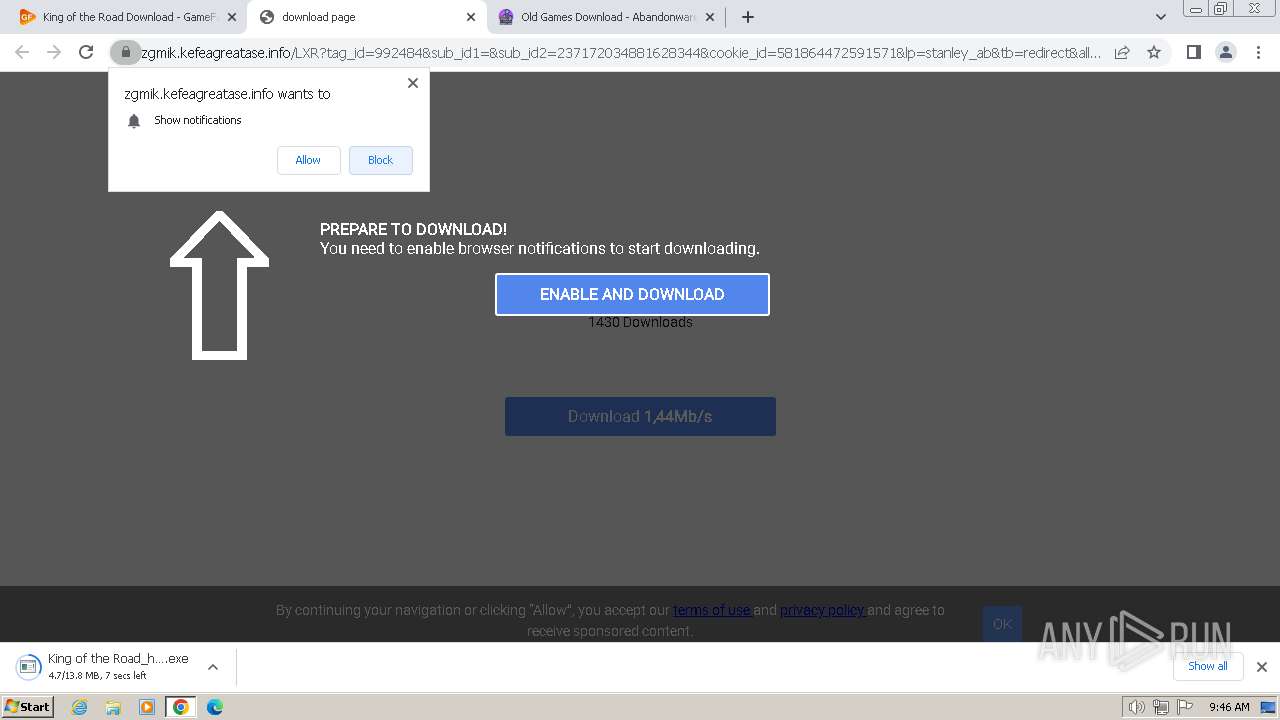The height and width of the screenshot is (720, 1280).
Task: Open network status tray icon
Action: (1161, 707)
